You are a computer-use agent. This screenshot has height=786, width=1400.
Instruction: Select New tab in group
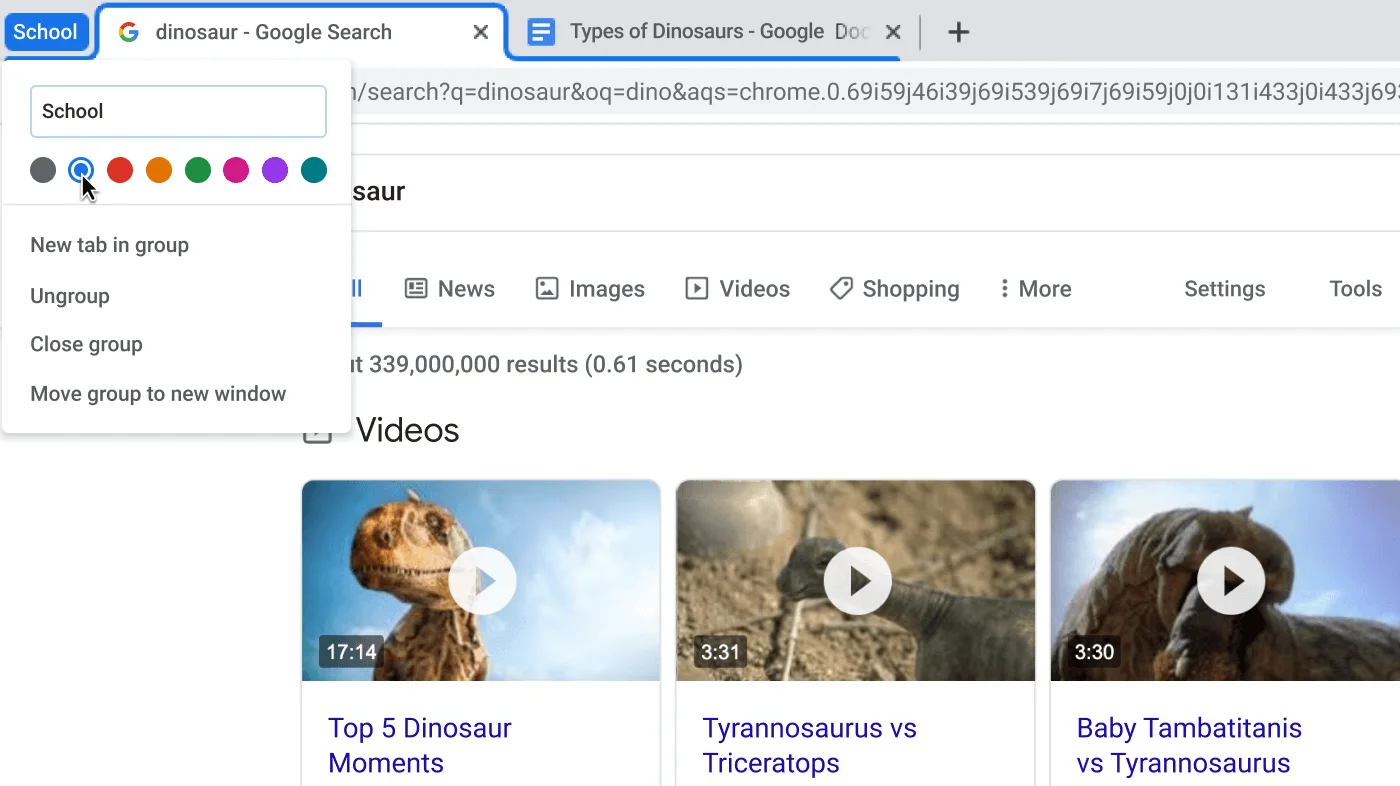(109, 244)
